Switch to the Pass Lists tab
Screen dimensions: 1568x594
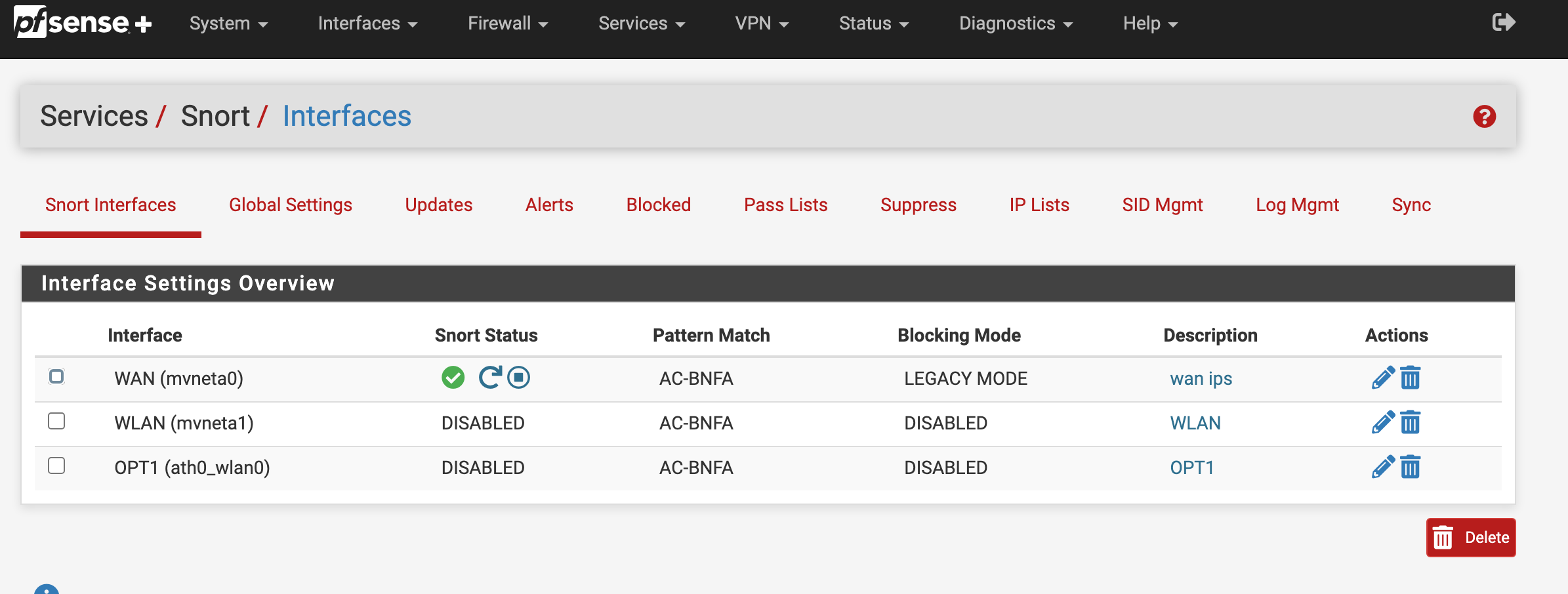coord(786,205)
